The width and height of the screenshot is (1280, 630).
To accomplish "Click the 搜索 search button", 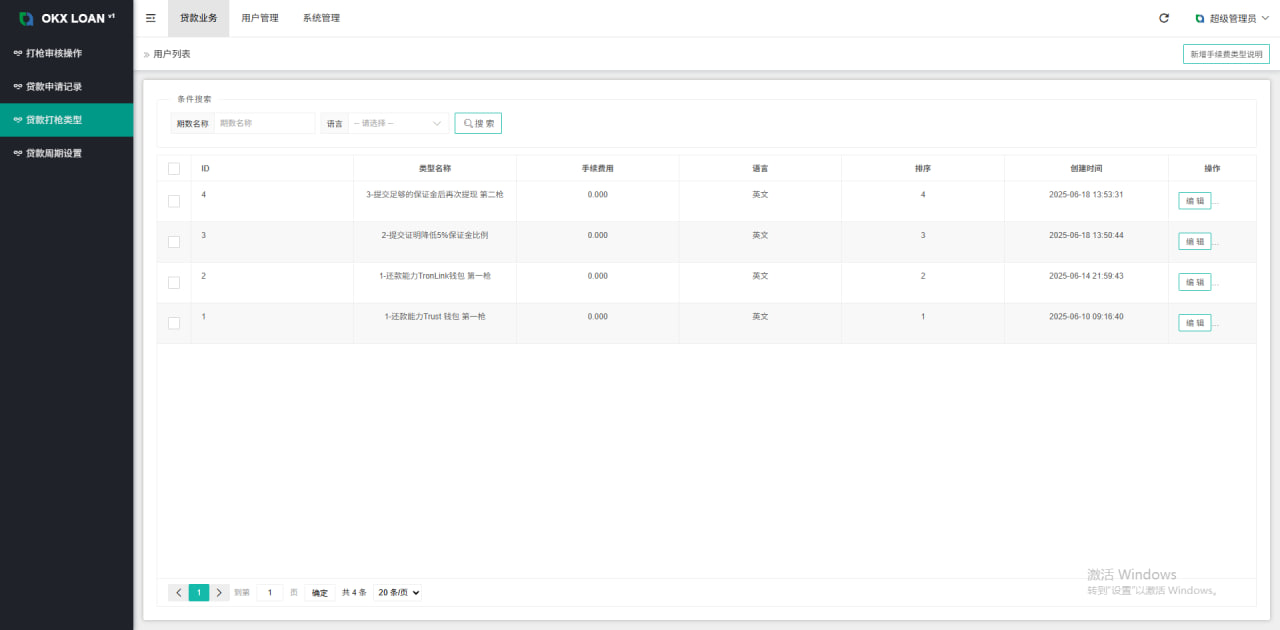I will pyautogui.click(x=478, y=123).
